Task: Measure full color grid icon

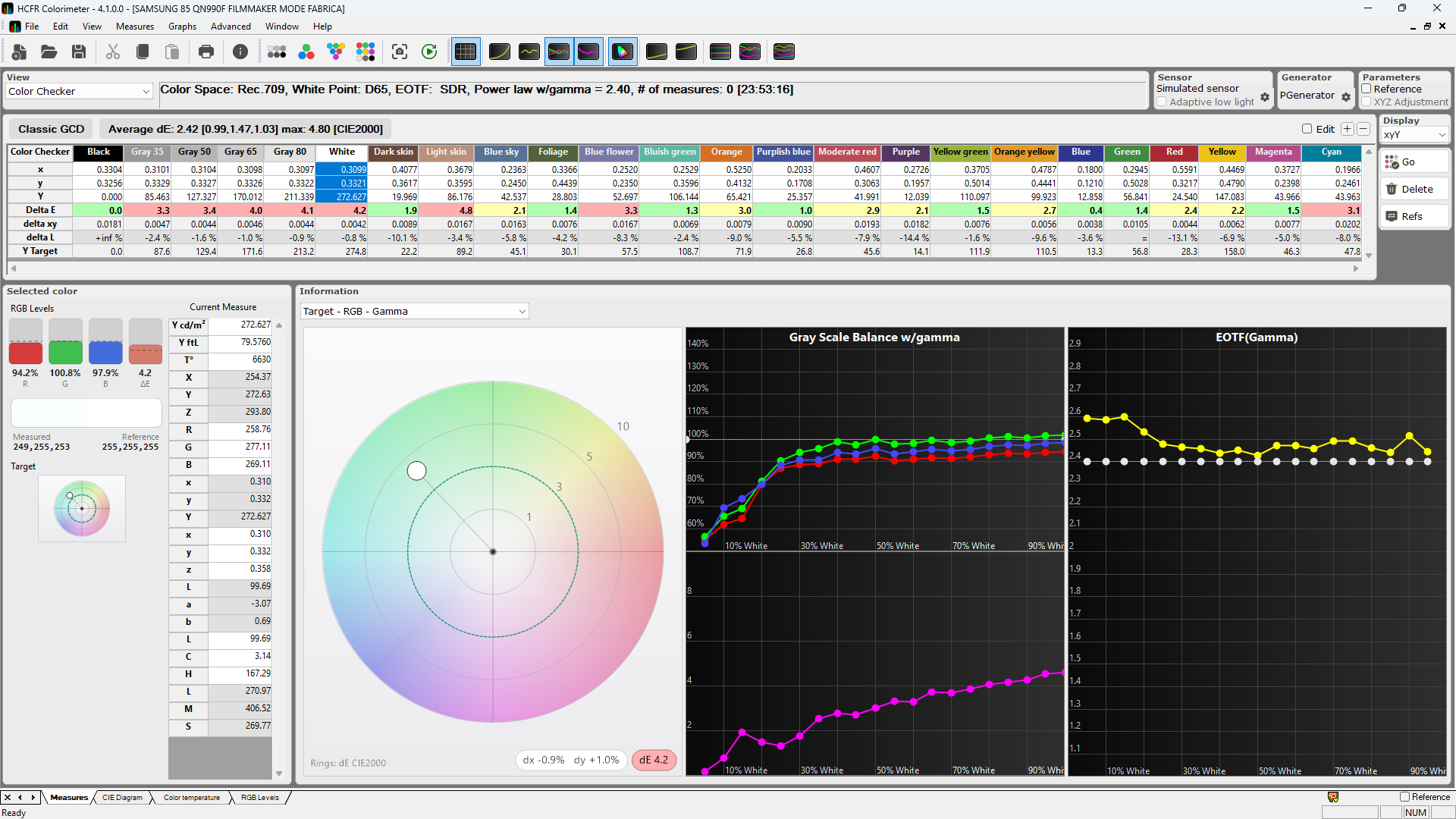Action: tap(366, 52)
